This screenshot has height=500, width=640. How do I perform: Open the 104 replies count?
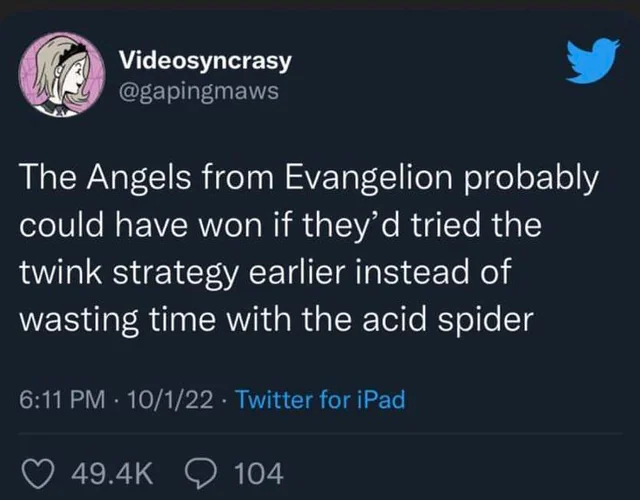pos(259,471)
